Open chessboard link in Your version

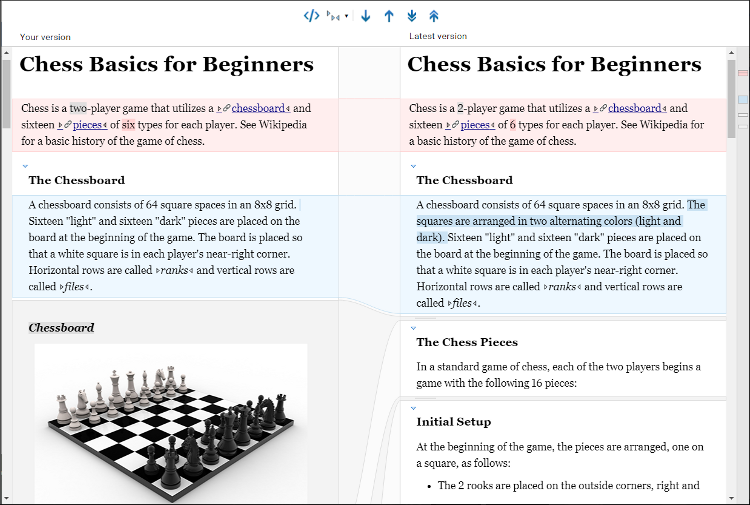(258, 108)
